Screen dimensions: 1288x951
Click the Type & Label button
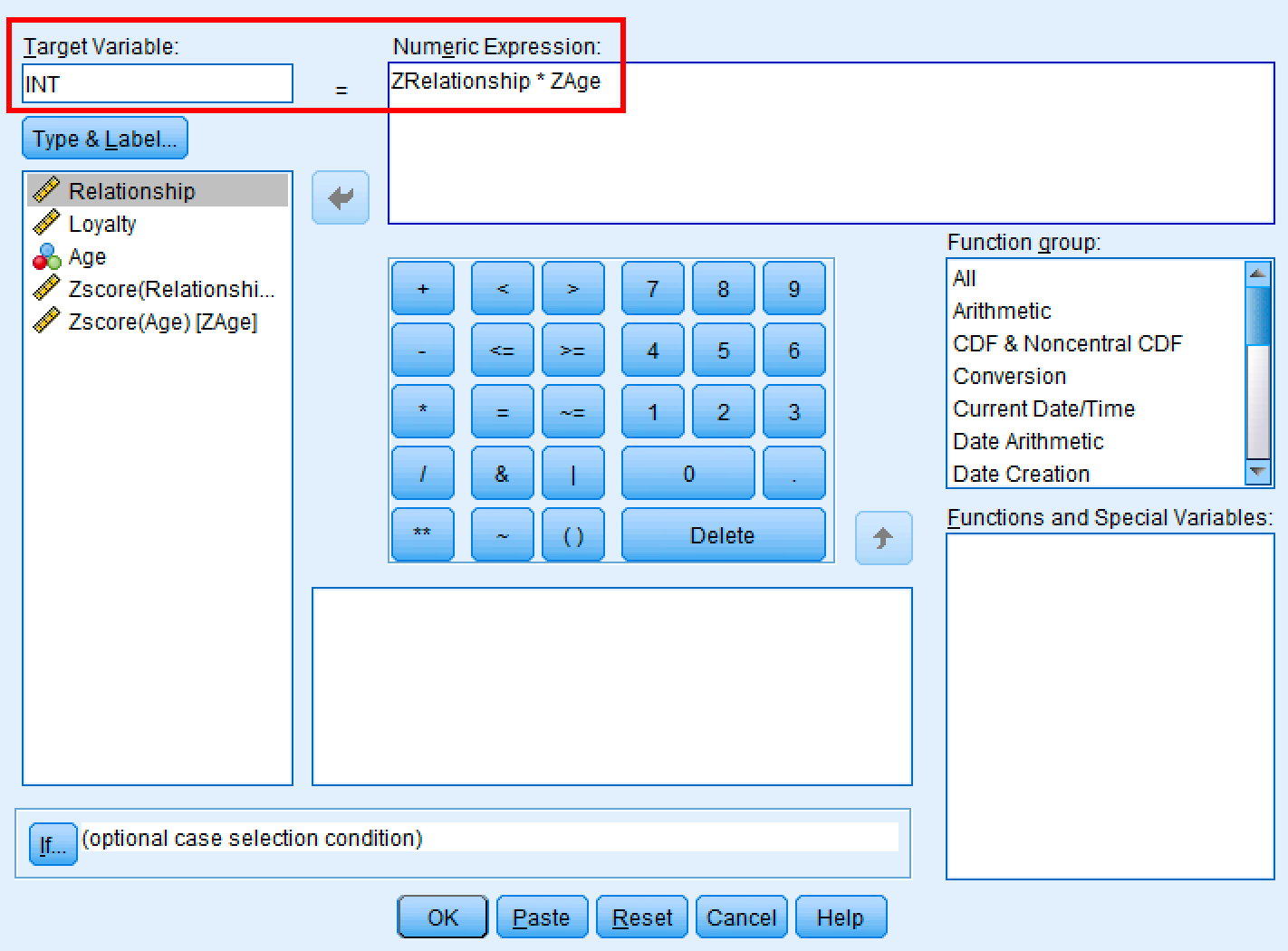103,138
